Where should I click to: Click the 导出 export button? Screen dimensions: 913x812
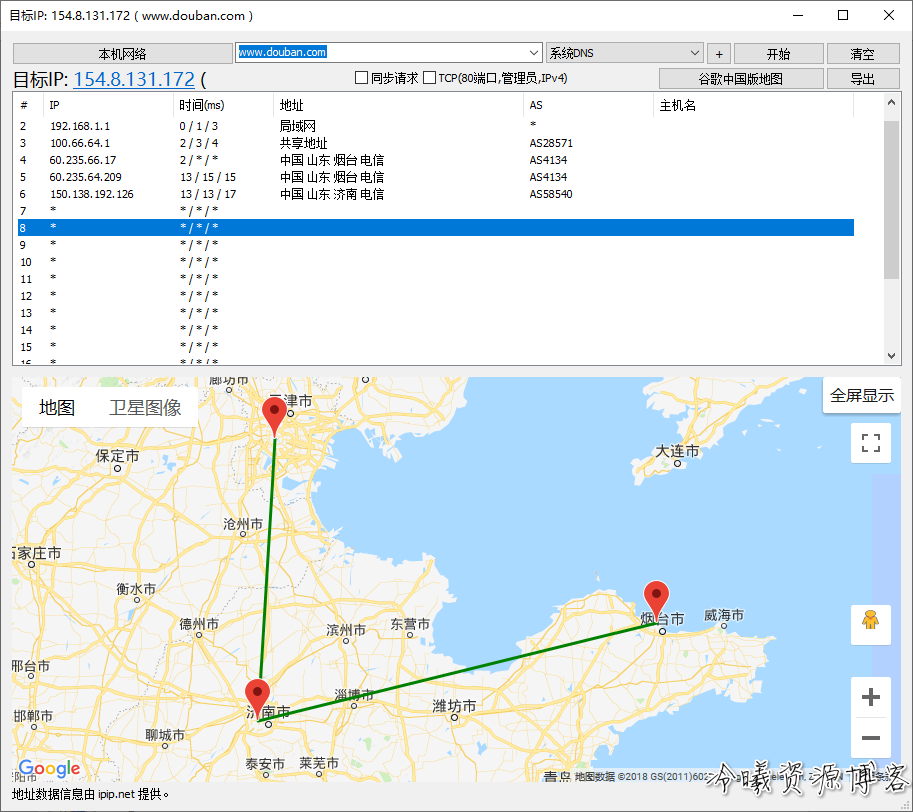point(863,79)
